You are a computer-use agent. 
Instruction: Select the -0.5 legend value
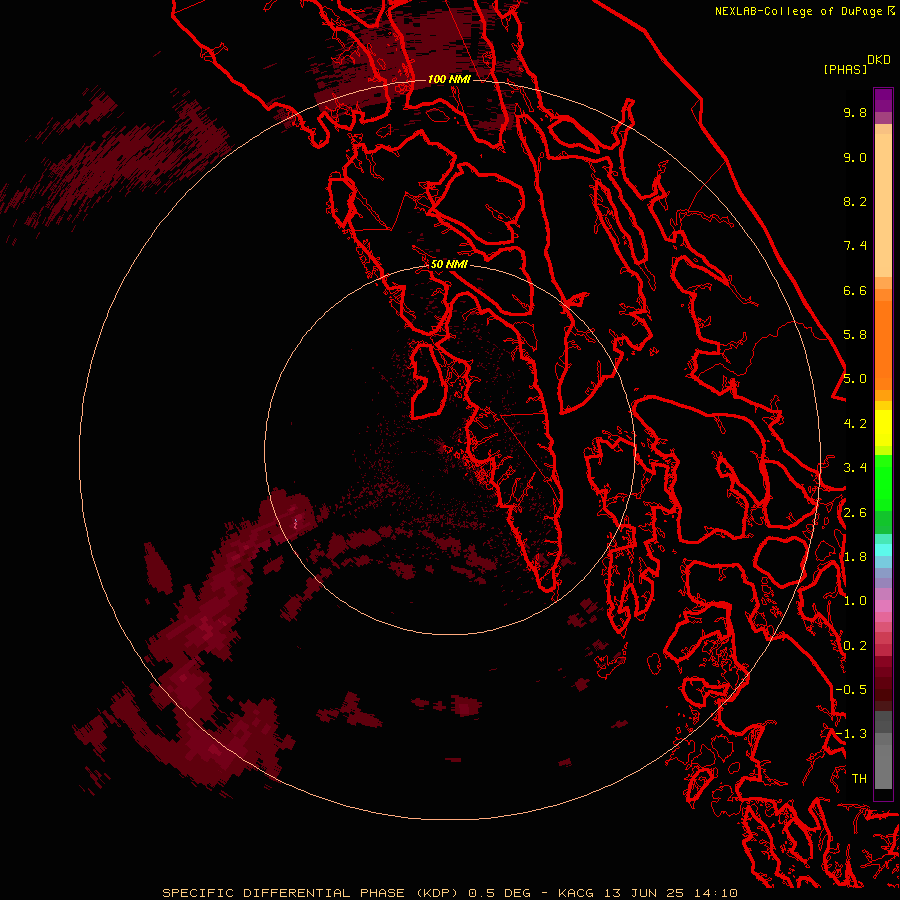pos(851,690)
